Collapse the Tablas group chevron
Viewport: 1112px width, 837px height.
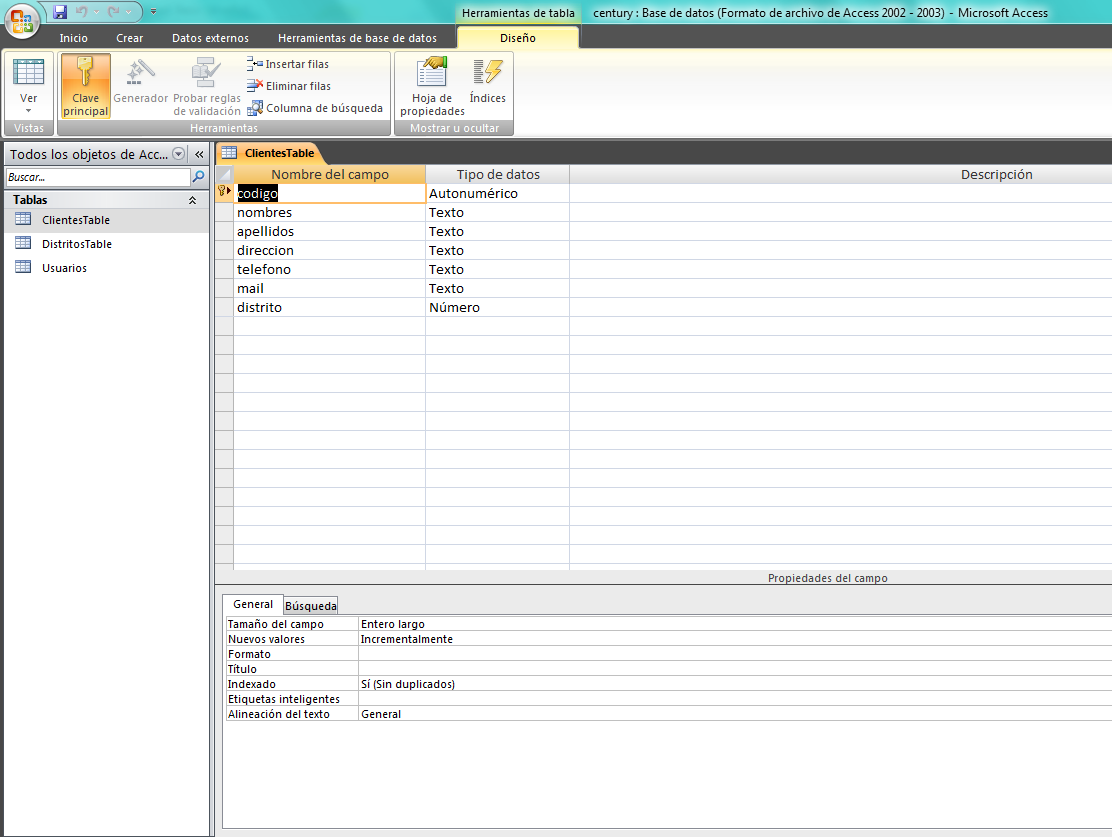(x=192, y=201)
